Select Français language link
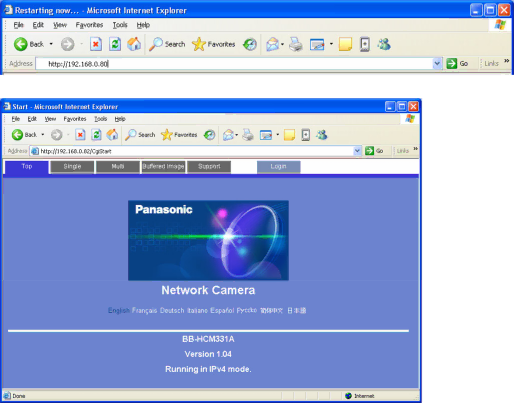The width and height of the screenshot is (514, 403). tap(144, 310)
